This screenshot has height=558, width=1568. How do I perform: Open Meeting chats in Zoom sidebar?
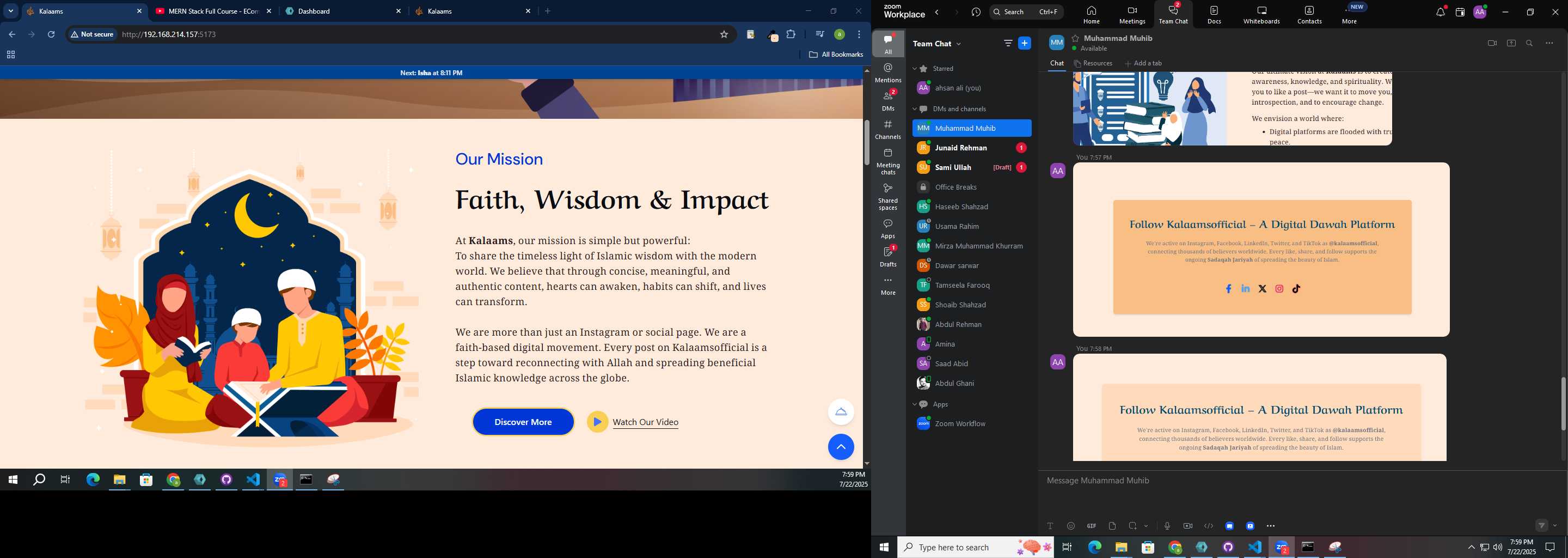click(888, 161)
